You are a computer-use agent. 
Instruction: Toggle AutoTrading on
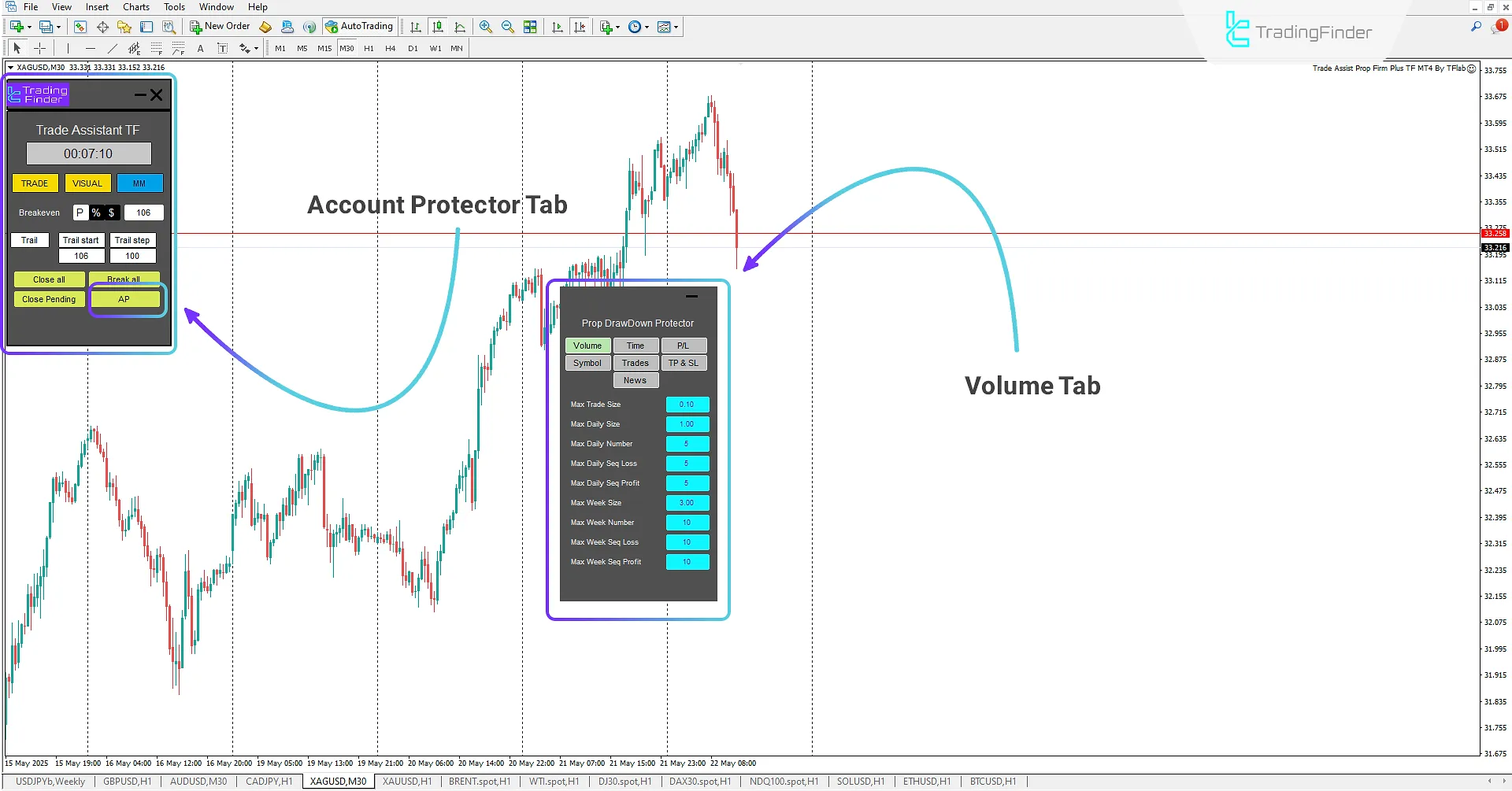click(x=356, y=26)
